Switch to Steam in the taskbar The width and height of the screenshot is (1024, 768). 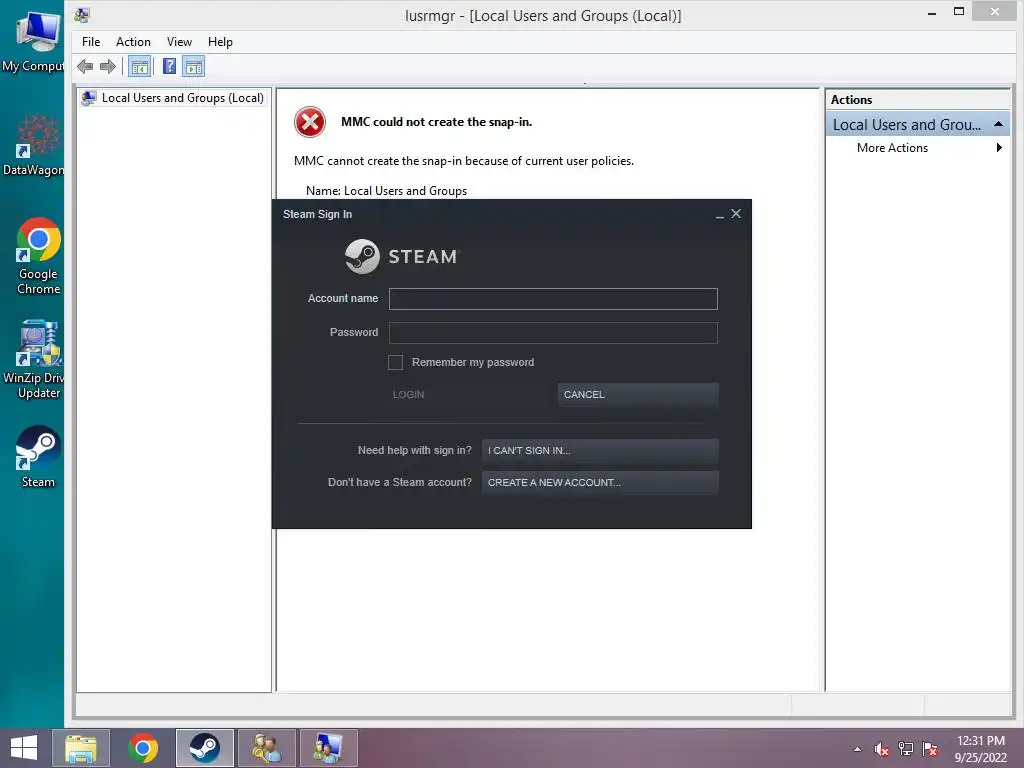pos(204,748)
